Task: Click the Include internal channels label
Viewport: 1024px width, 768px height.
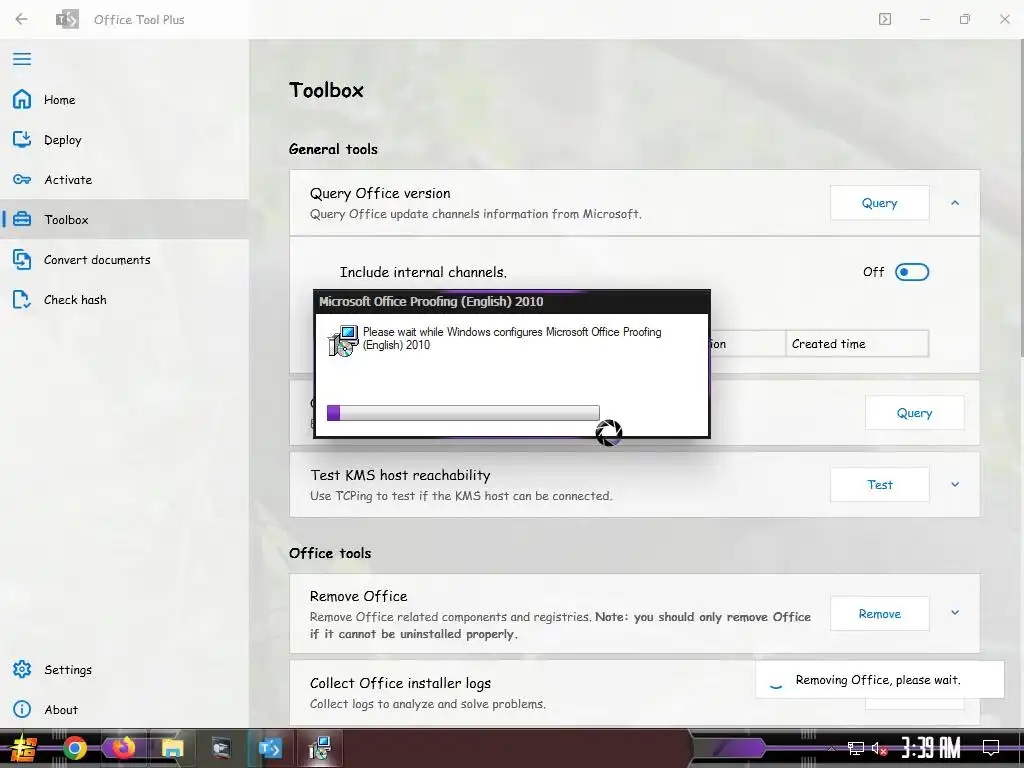Action: tap(423, 272)
